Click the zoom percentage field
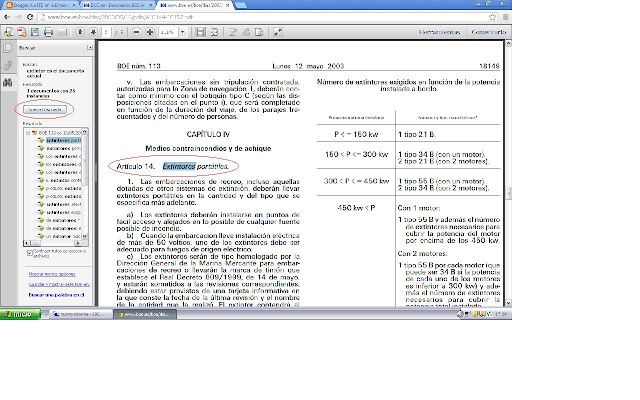 (169, 32)
